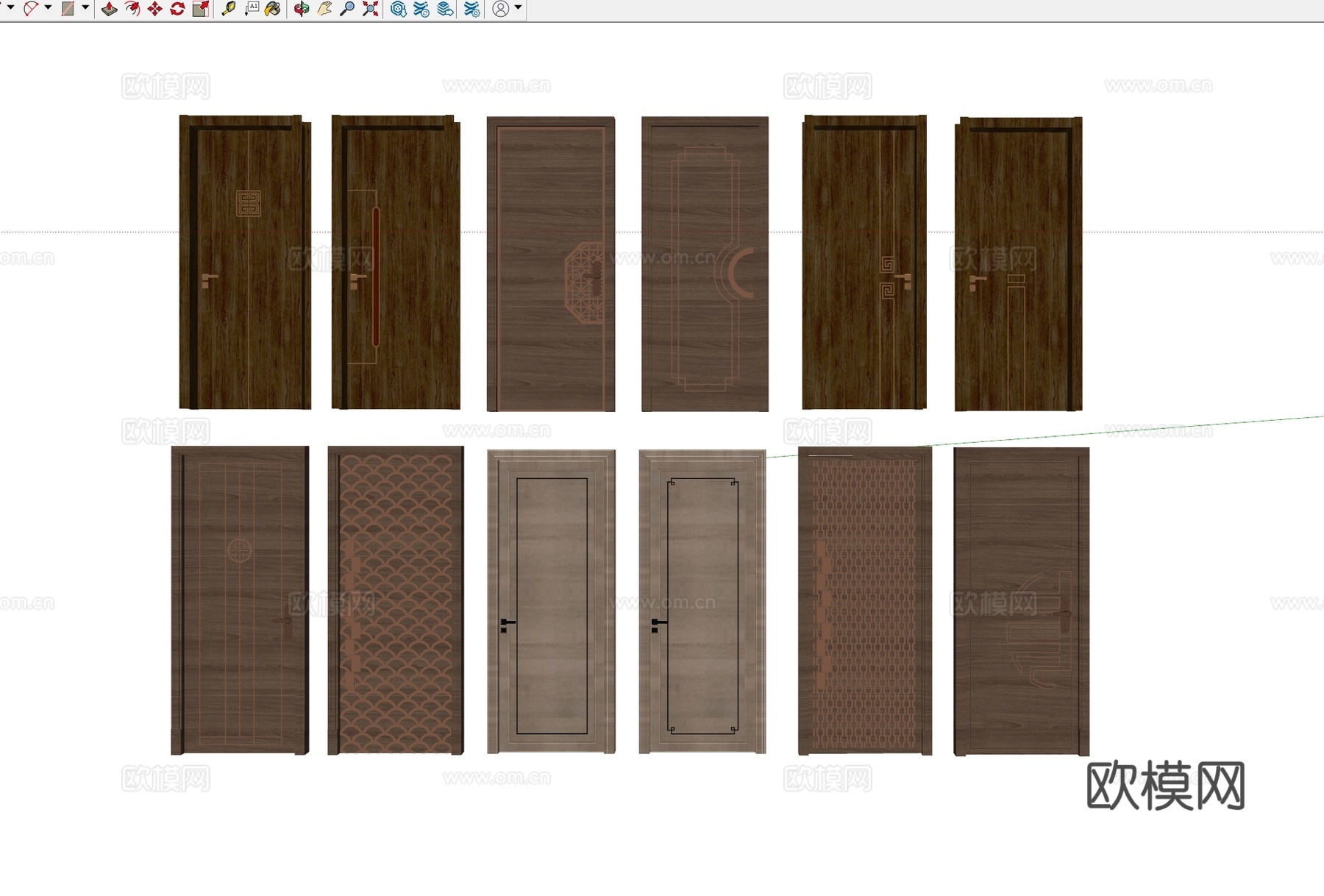Select the Text label tool
1324x896 pixels.
pyautogui.click(x=252, y=9)
